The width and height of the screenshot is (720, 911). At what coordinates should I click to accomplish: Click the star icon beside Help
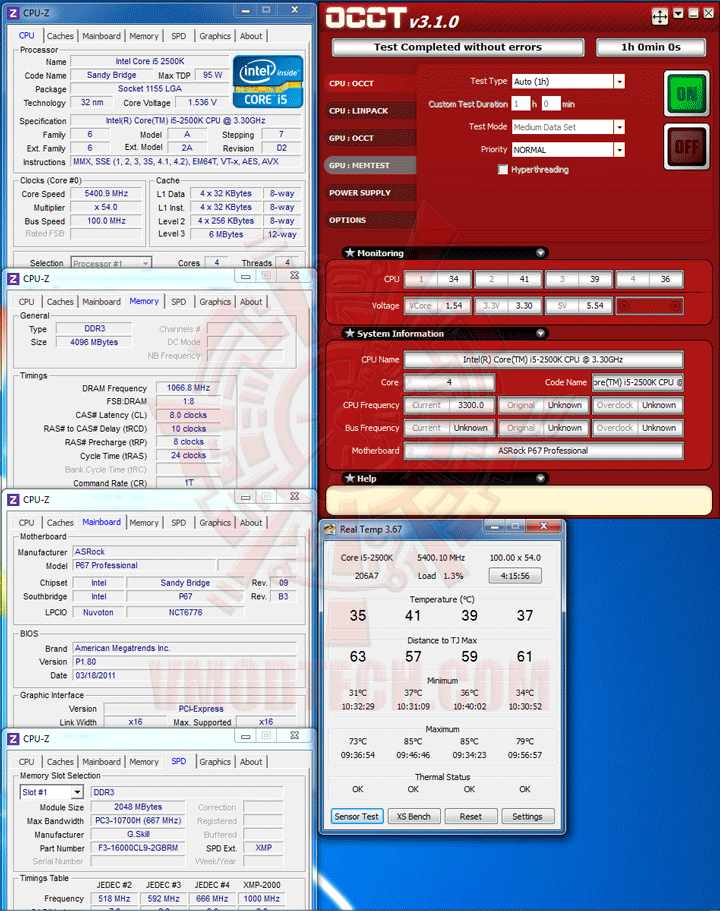tap(349, 478)
